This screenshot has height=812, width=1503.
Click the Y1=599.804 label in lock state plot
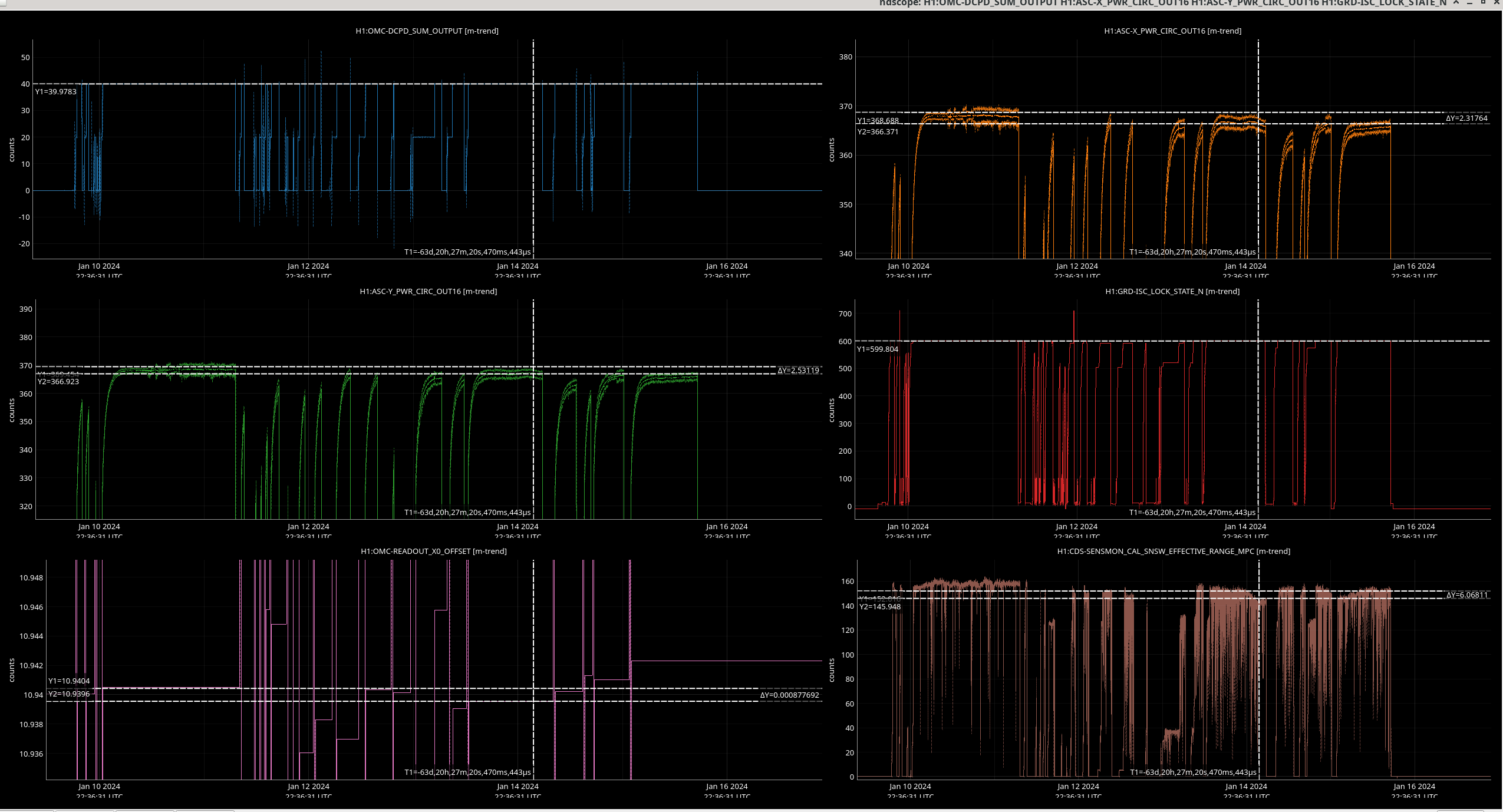[877, 349]
